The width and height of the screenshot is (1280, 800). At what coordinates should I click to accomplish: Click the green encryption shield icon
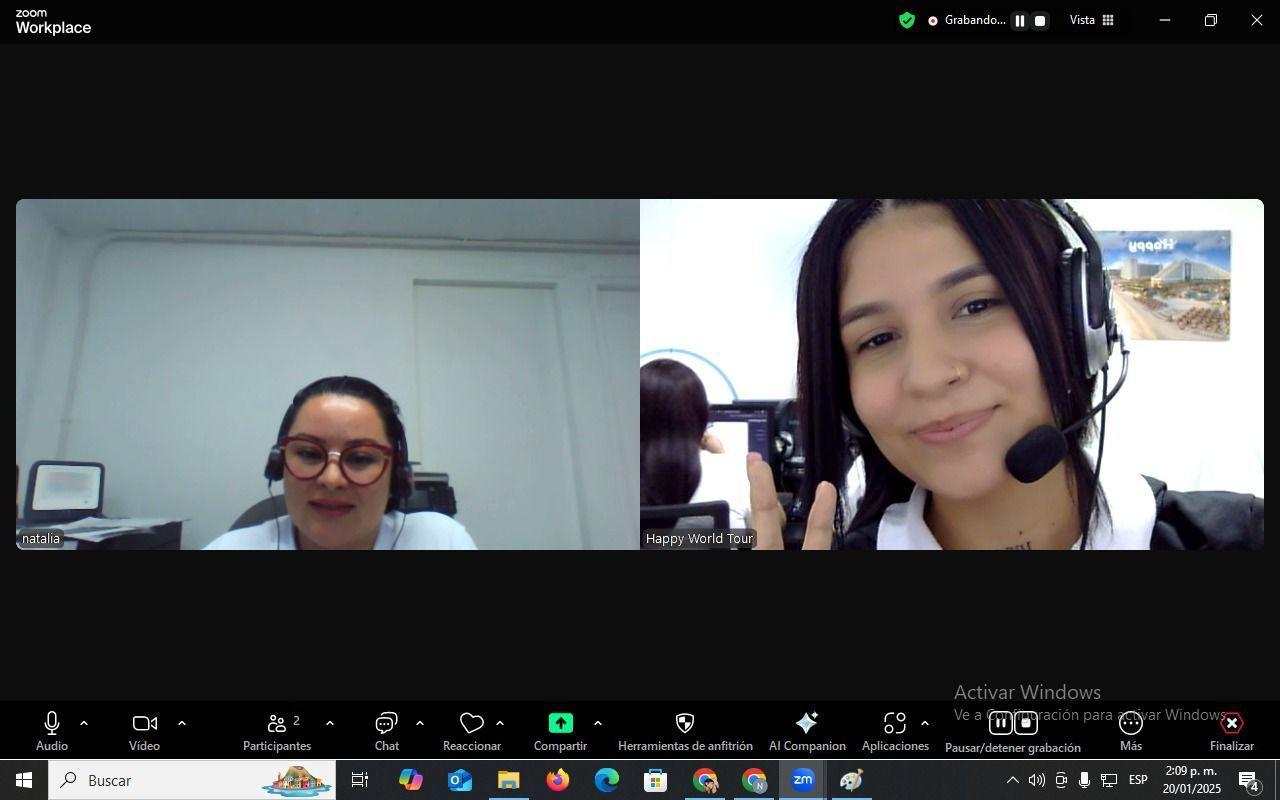pos(907,20)
